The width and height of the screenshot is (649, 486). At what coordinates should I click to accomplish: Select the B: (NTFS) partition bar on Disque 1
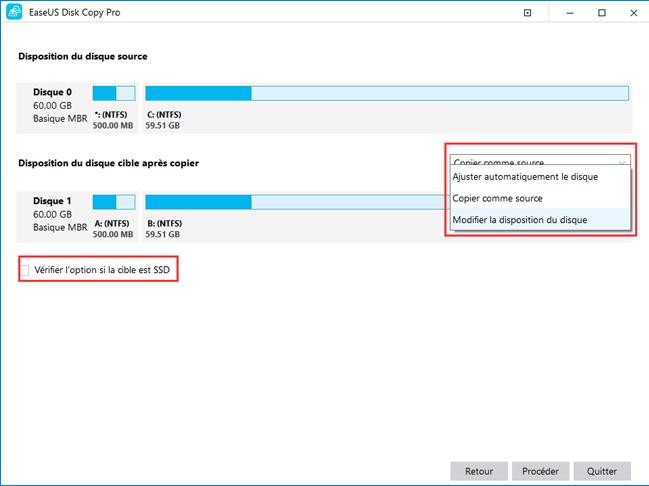[297, 202]
